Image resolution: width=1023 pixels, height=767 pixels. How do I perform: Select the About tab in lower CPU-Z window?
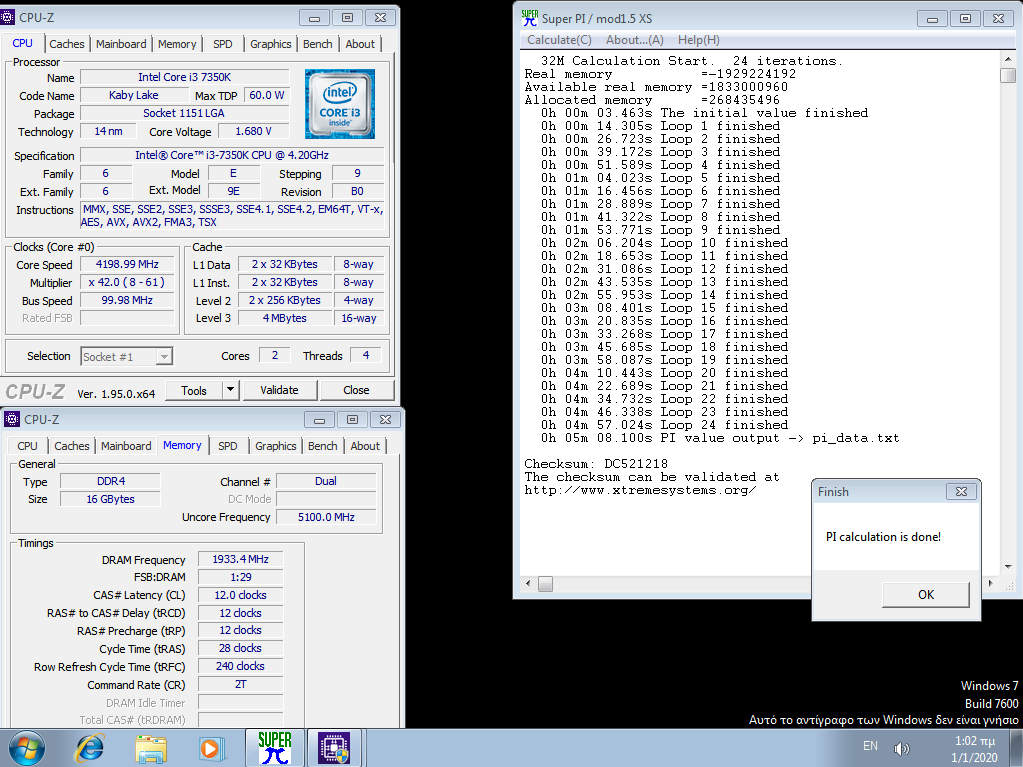pos(365,445)
